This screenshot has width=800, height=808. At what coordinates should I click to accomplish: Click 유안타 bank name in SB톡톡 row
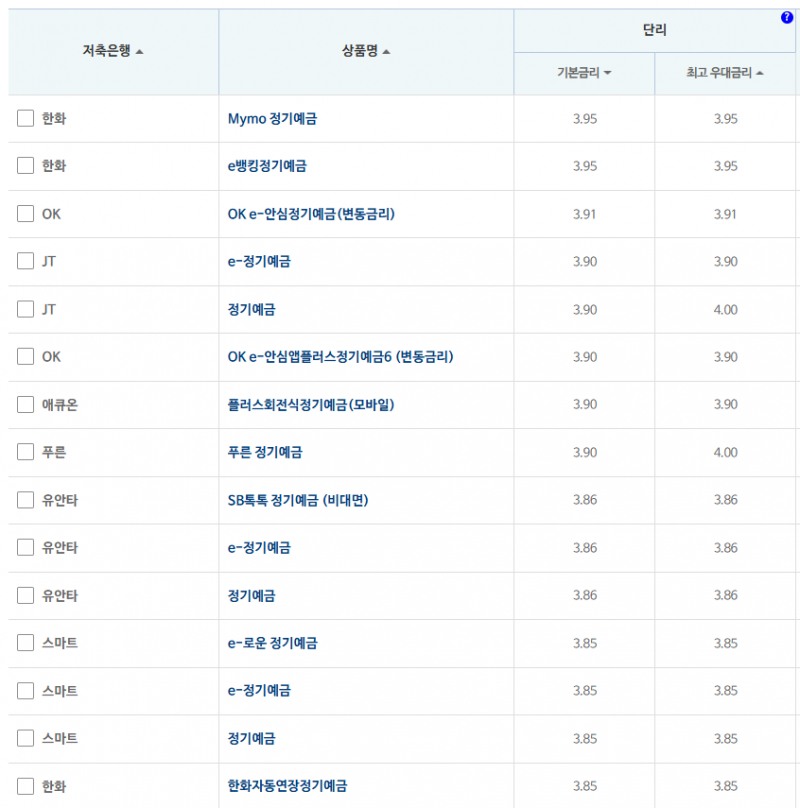point(60,500)
